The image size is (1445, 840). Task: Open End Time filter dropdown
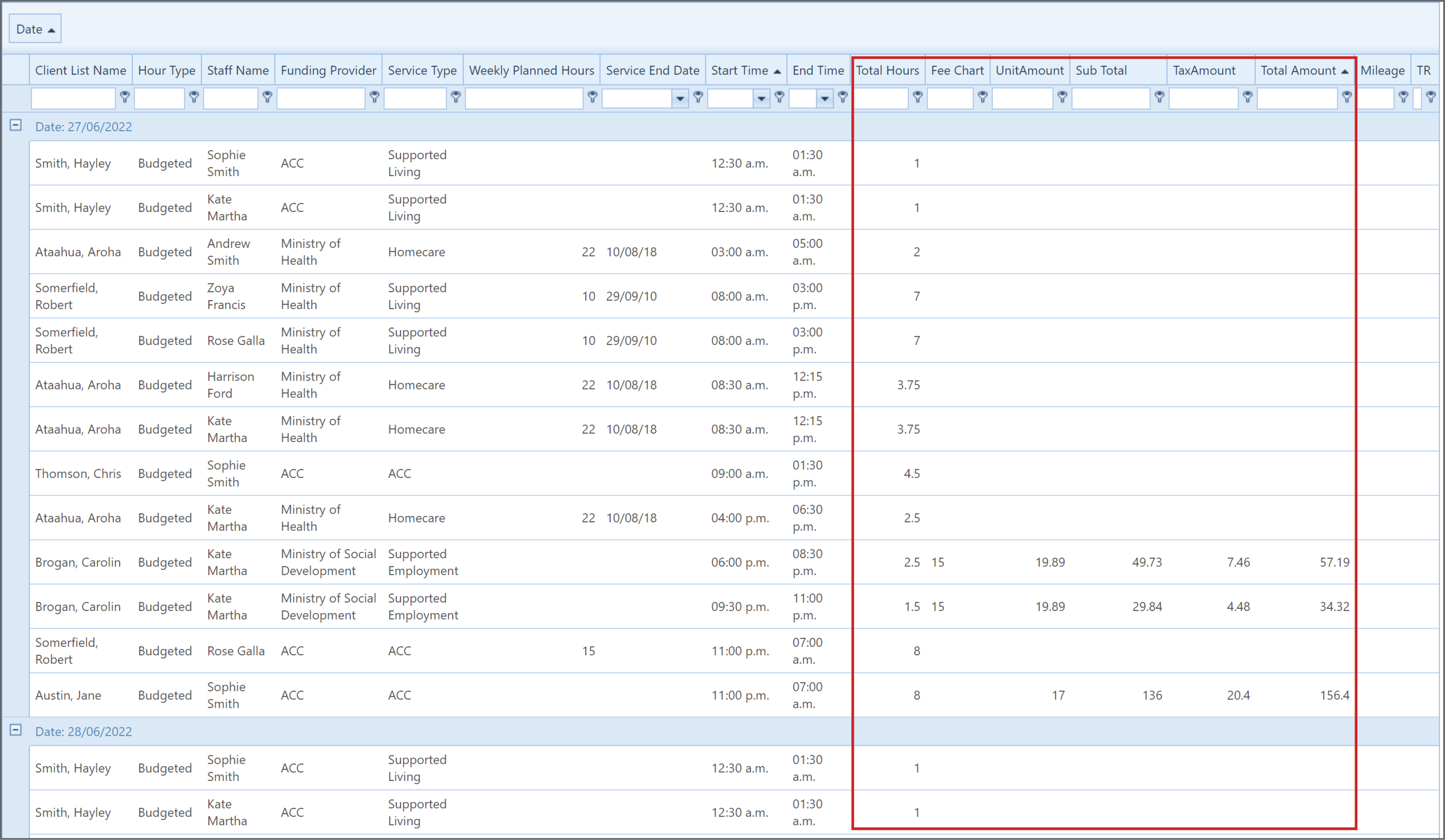825,99
